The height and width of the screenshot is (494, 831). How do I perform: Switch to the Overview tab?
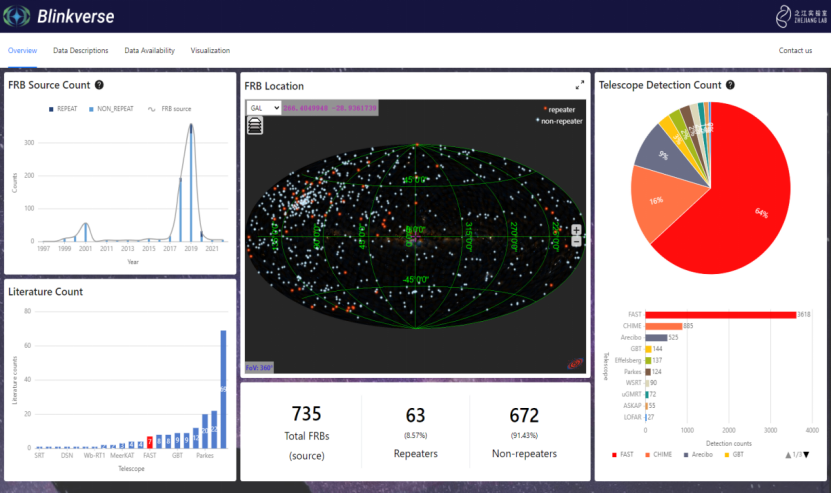22,50
